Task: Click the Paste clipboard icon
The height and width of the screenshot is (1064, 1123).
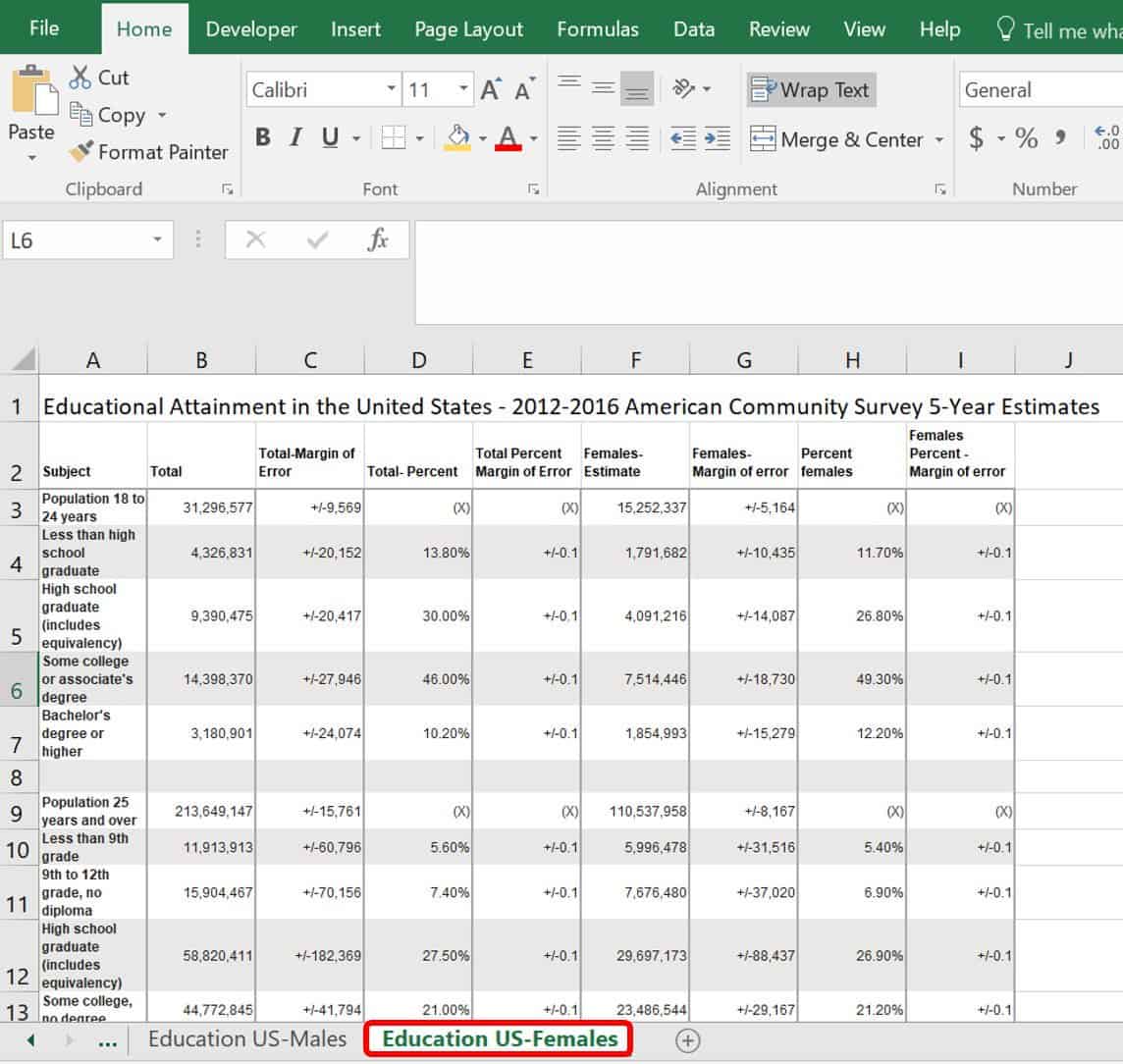Action: tap(33, 90)
